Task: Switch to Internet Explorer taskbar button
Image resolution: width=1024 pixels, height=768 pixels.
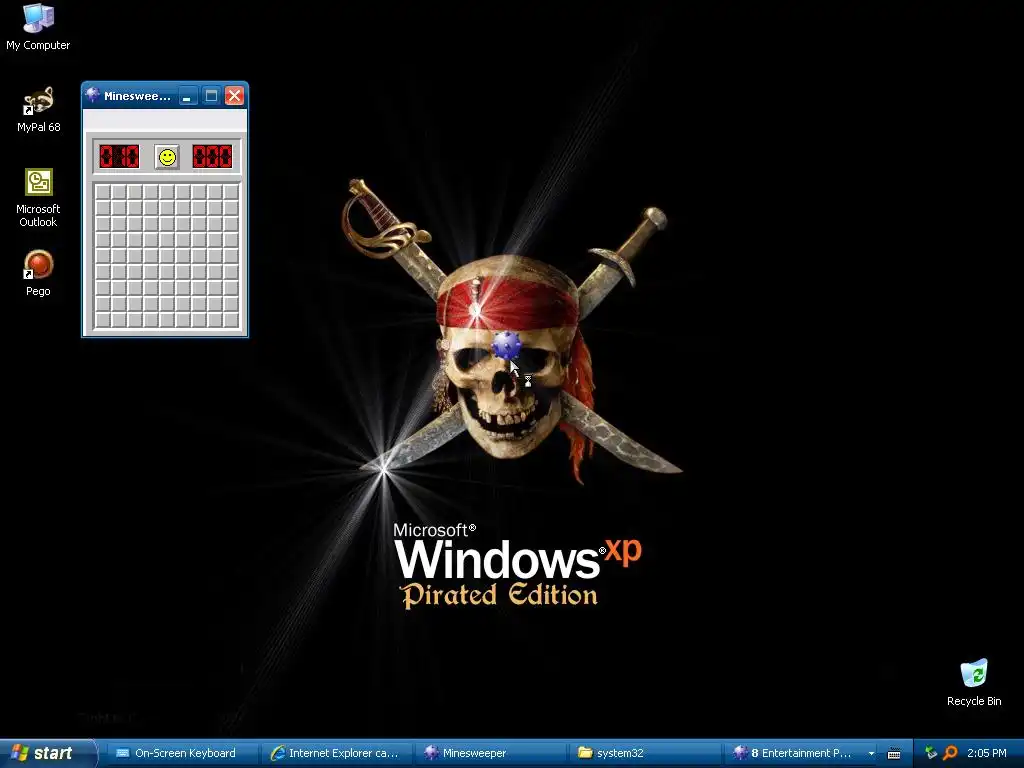Action: pos(337,753)
